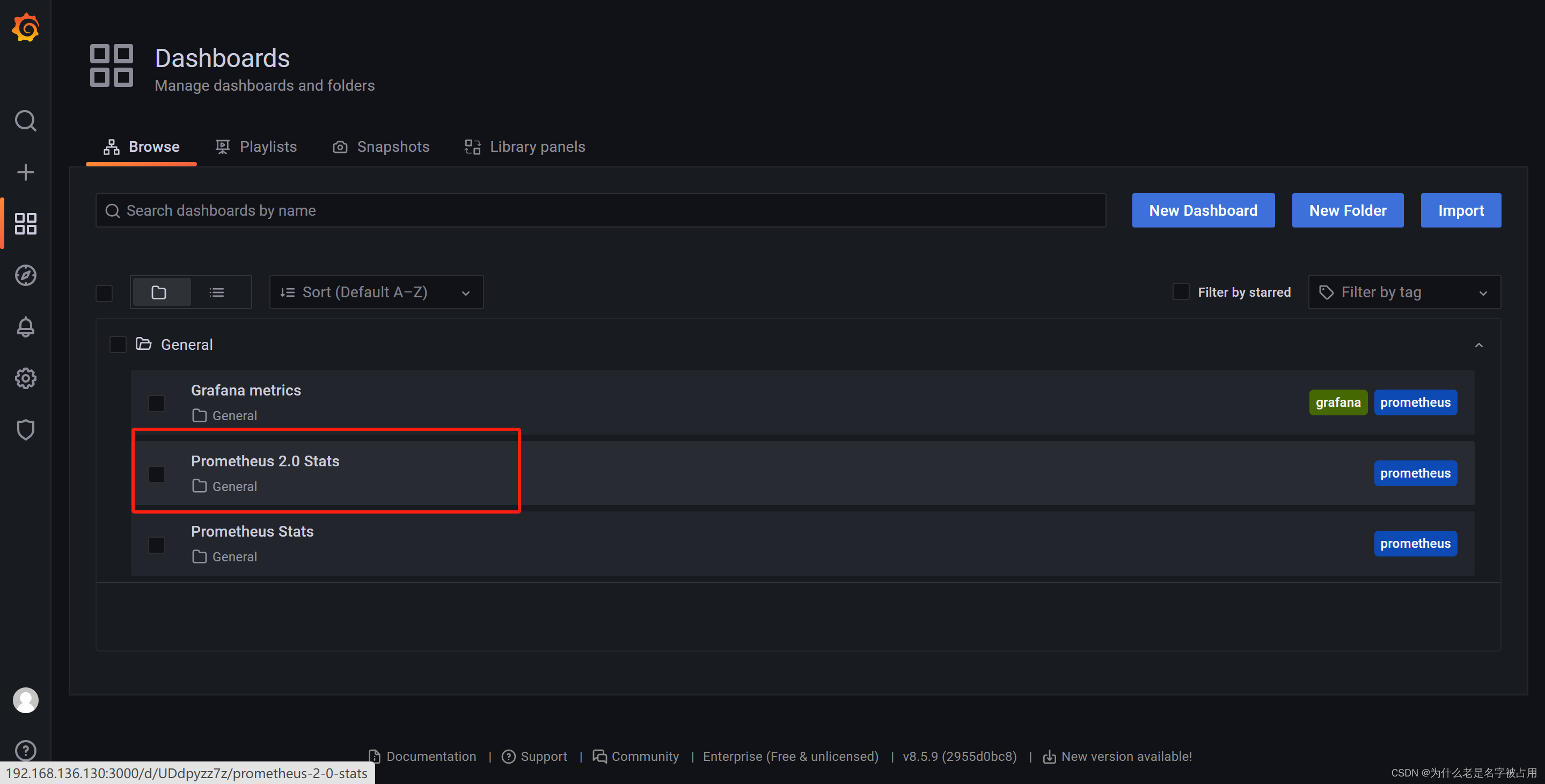Switch to the Snapshots tab
The width and height of the screenshot is (1545, 784).
[381, 147]
